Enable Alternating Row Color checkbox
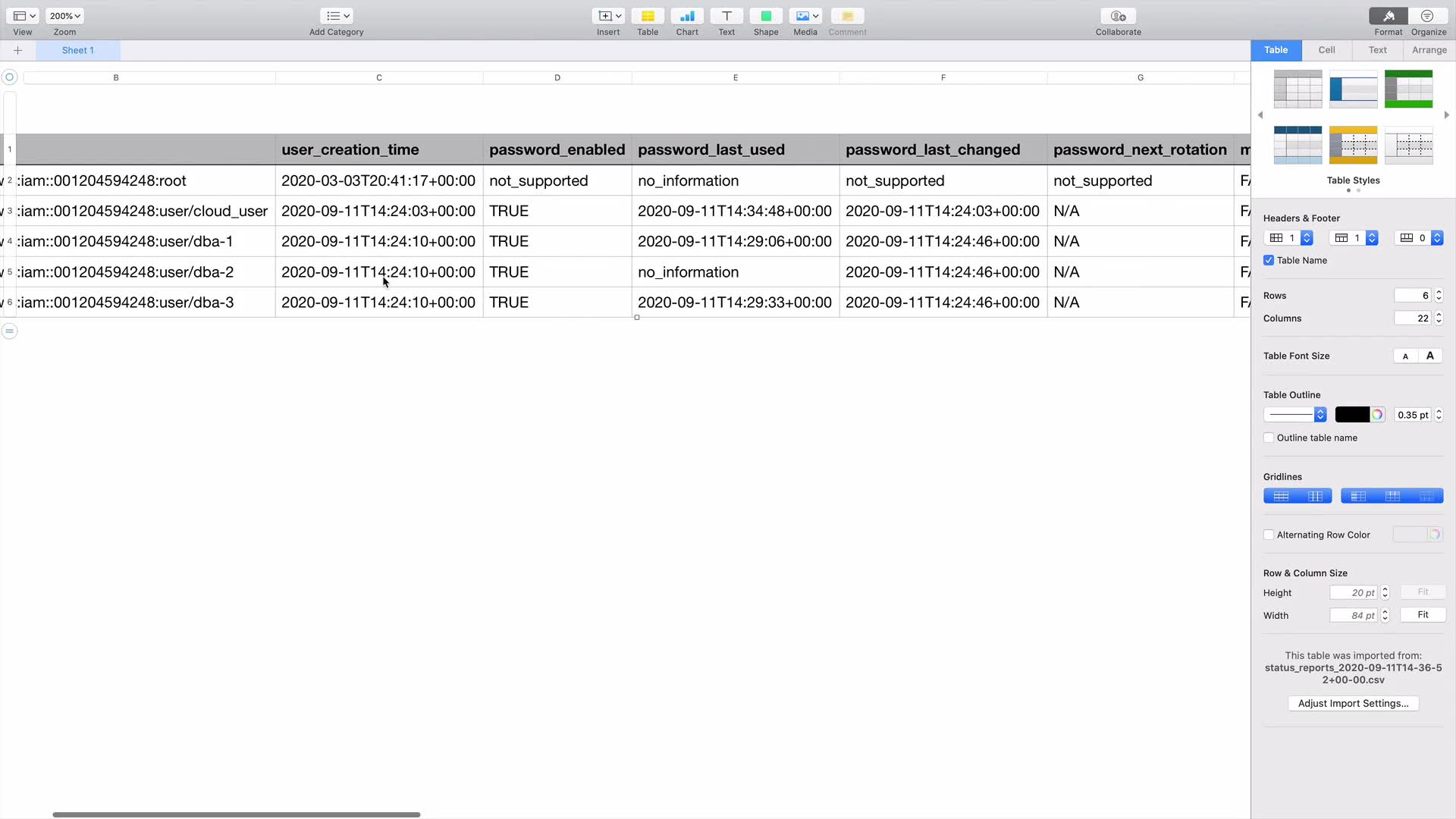The width and height of the screenshot is (1456, 819). (1269, 535)
